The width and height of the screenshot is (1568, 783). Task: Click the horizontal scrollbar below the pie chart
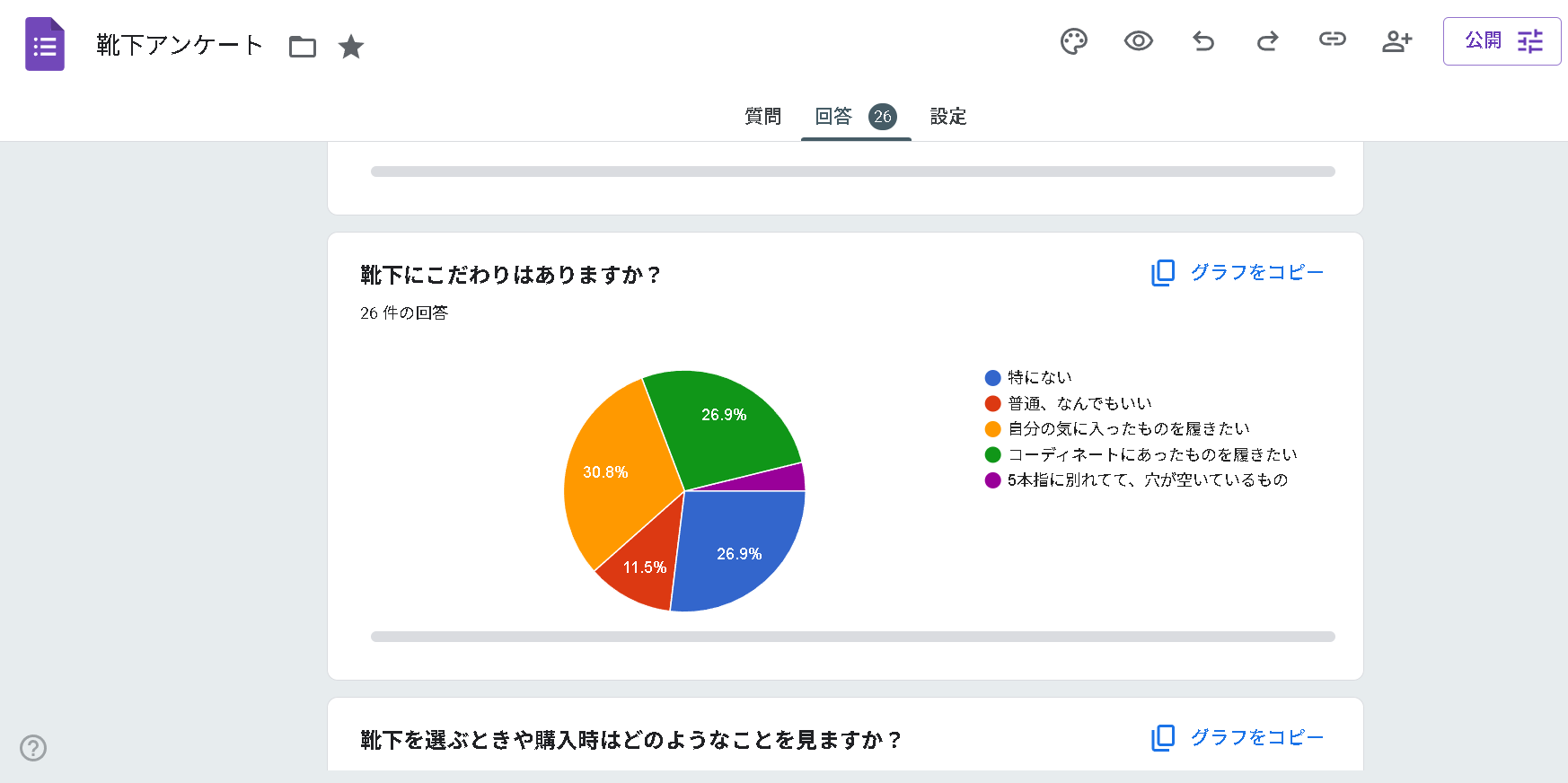[852, 637]
